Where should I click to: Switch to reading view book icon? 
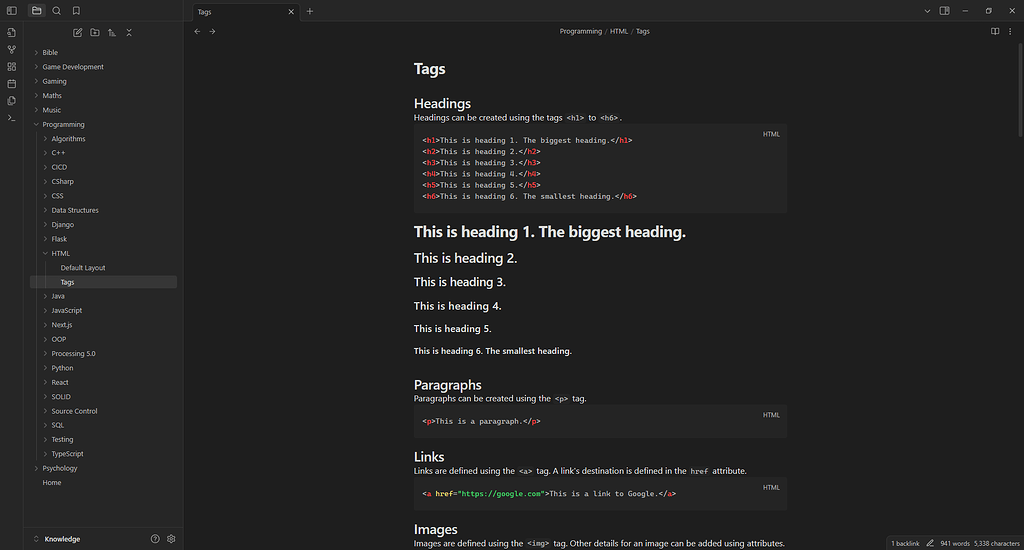(995, 31)
